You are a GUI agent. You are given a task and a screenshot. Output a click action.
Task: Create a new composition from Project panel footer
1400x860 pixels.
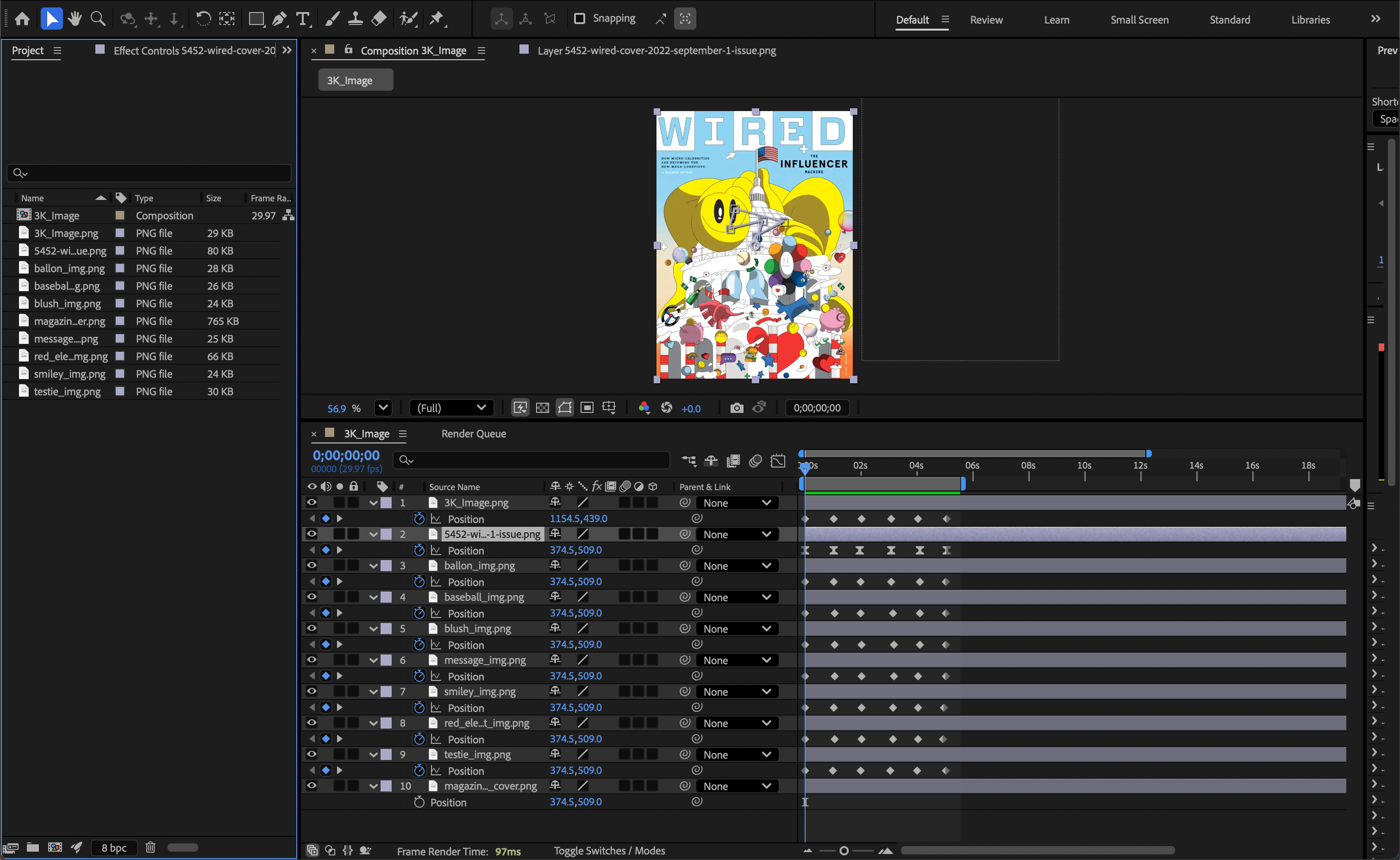tap(55, 848)
